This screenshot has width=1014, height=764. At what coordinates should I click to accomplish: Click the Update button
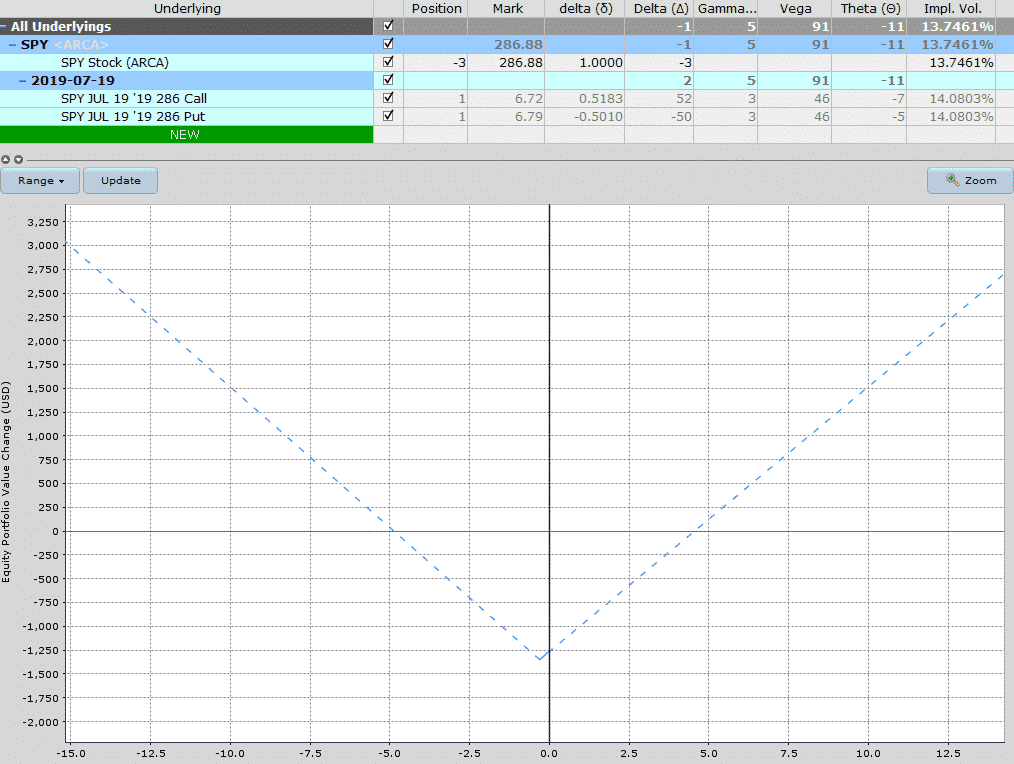[x=120, y=180]
